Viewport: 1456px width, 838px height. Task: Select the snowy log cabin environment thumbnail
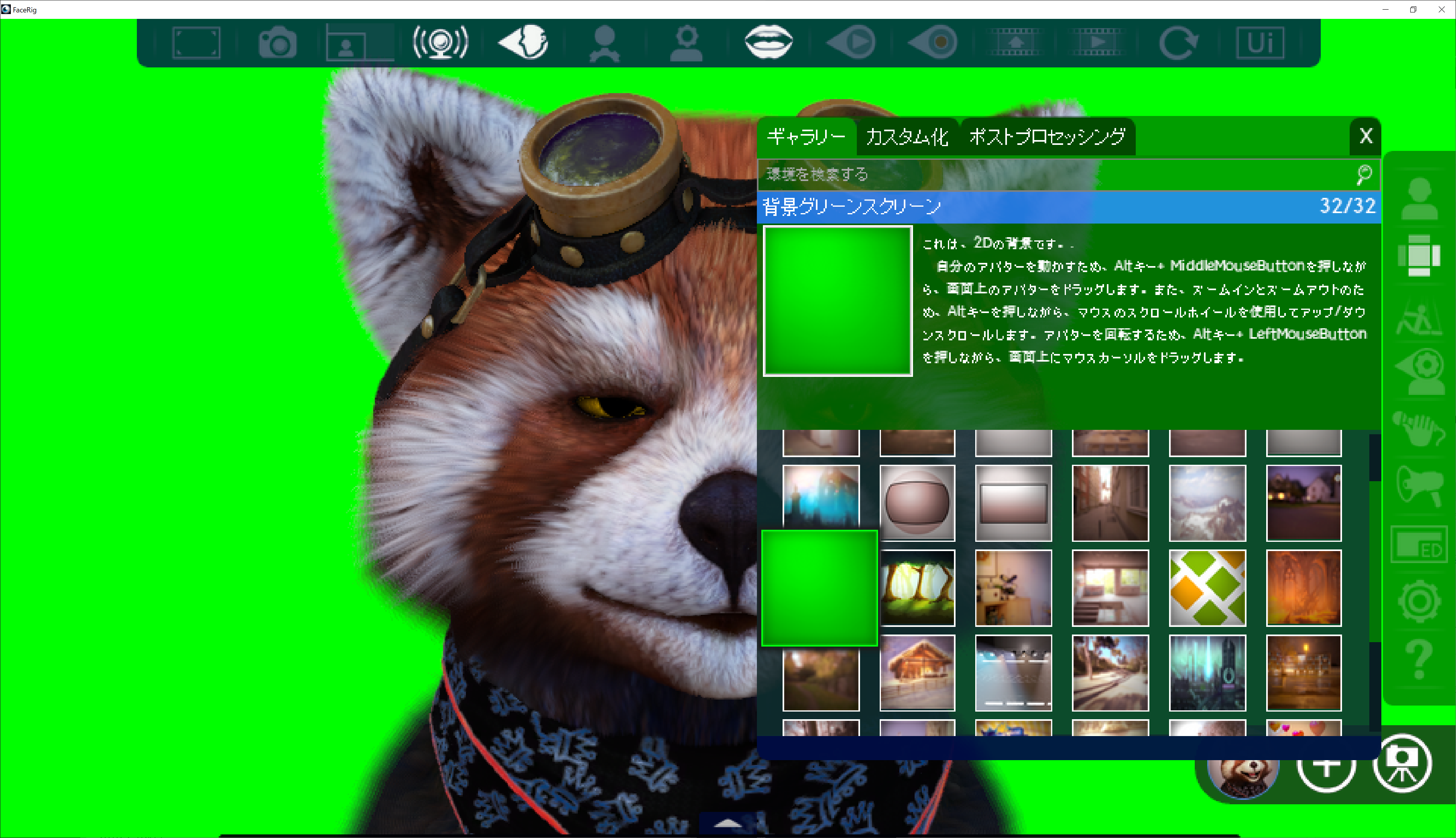(917, 673)
